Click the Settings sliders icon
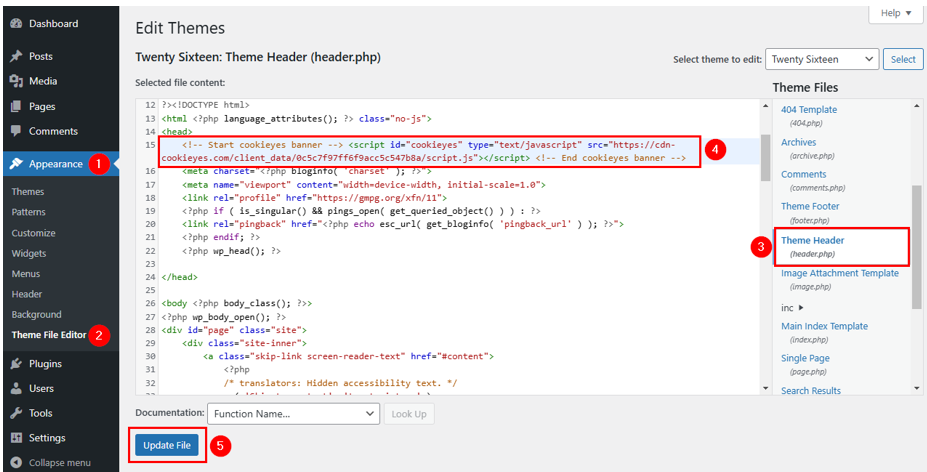This screenshot has height=472, width=927. [16, 438]
